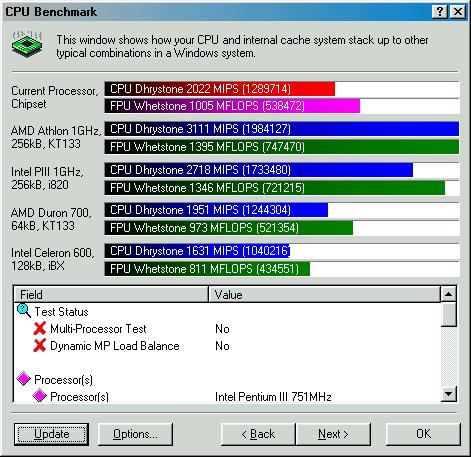Image resolution: width=471 pixels, height=457 pixels.
Task: Click the red X beside Multi-Processor Test
Action: 40,328
